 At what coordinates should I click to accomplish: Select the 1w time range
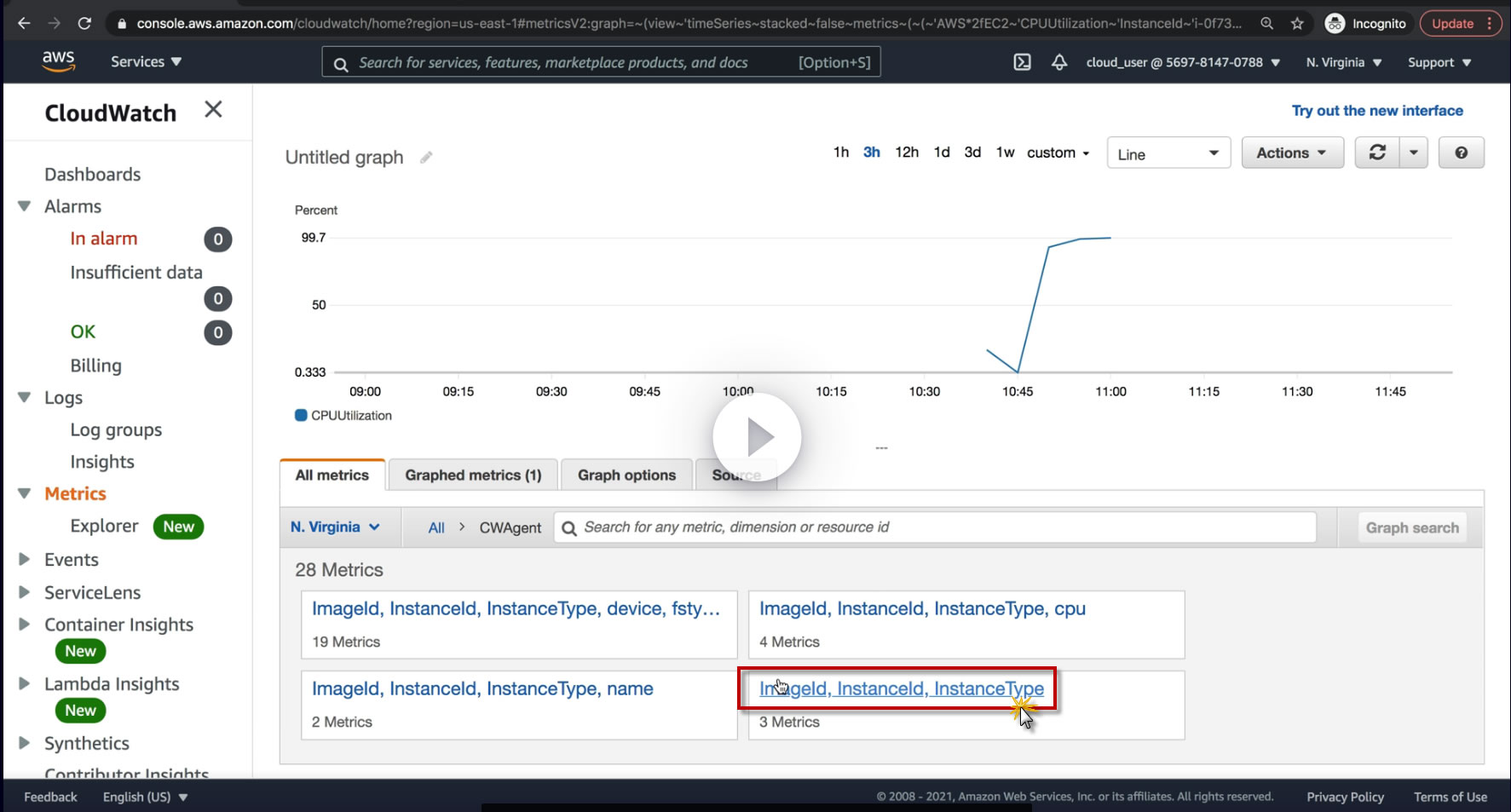1006,153
